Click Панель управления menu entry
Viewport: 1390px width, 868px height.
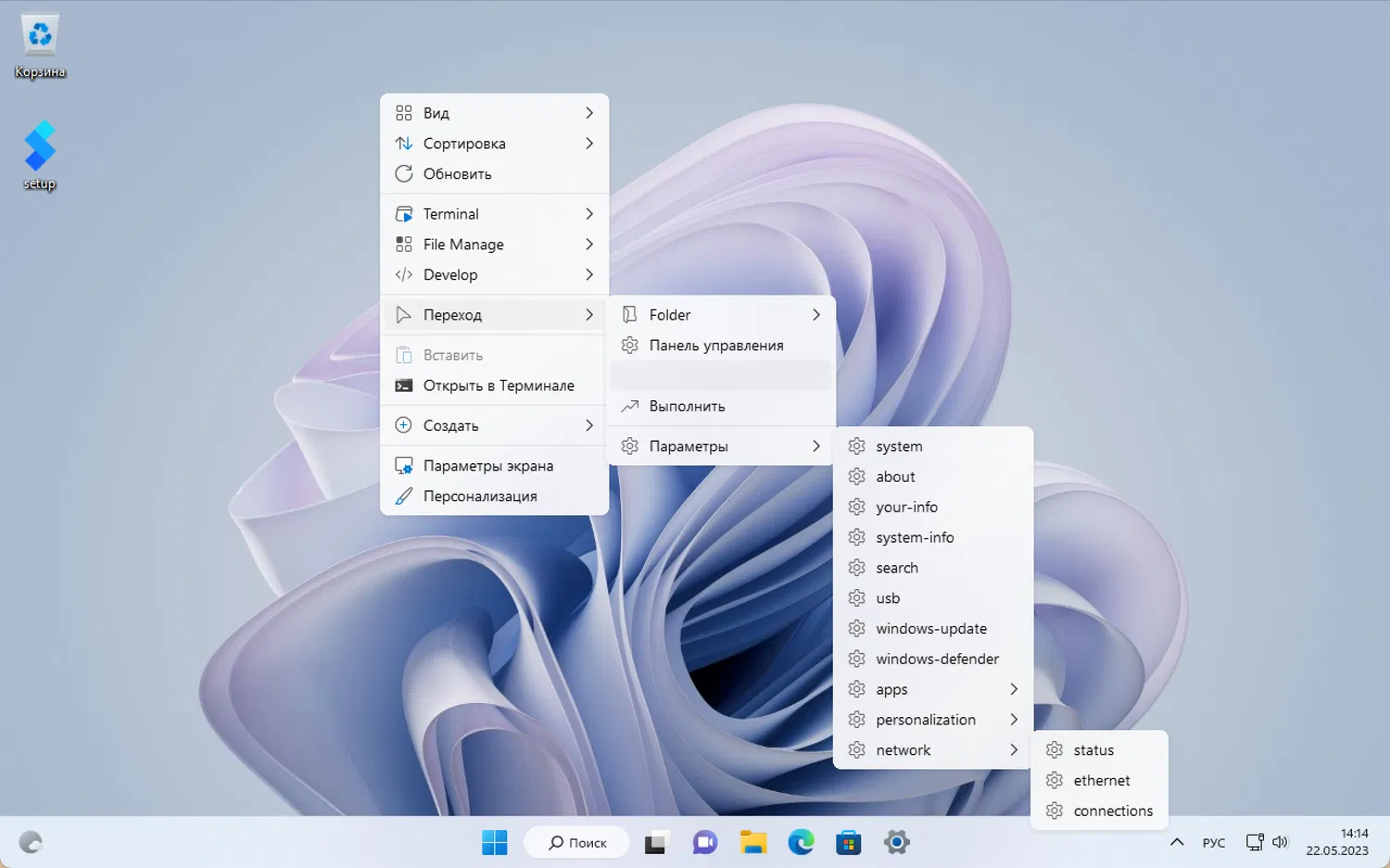pos(715,346)
